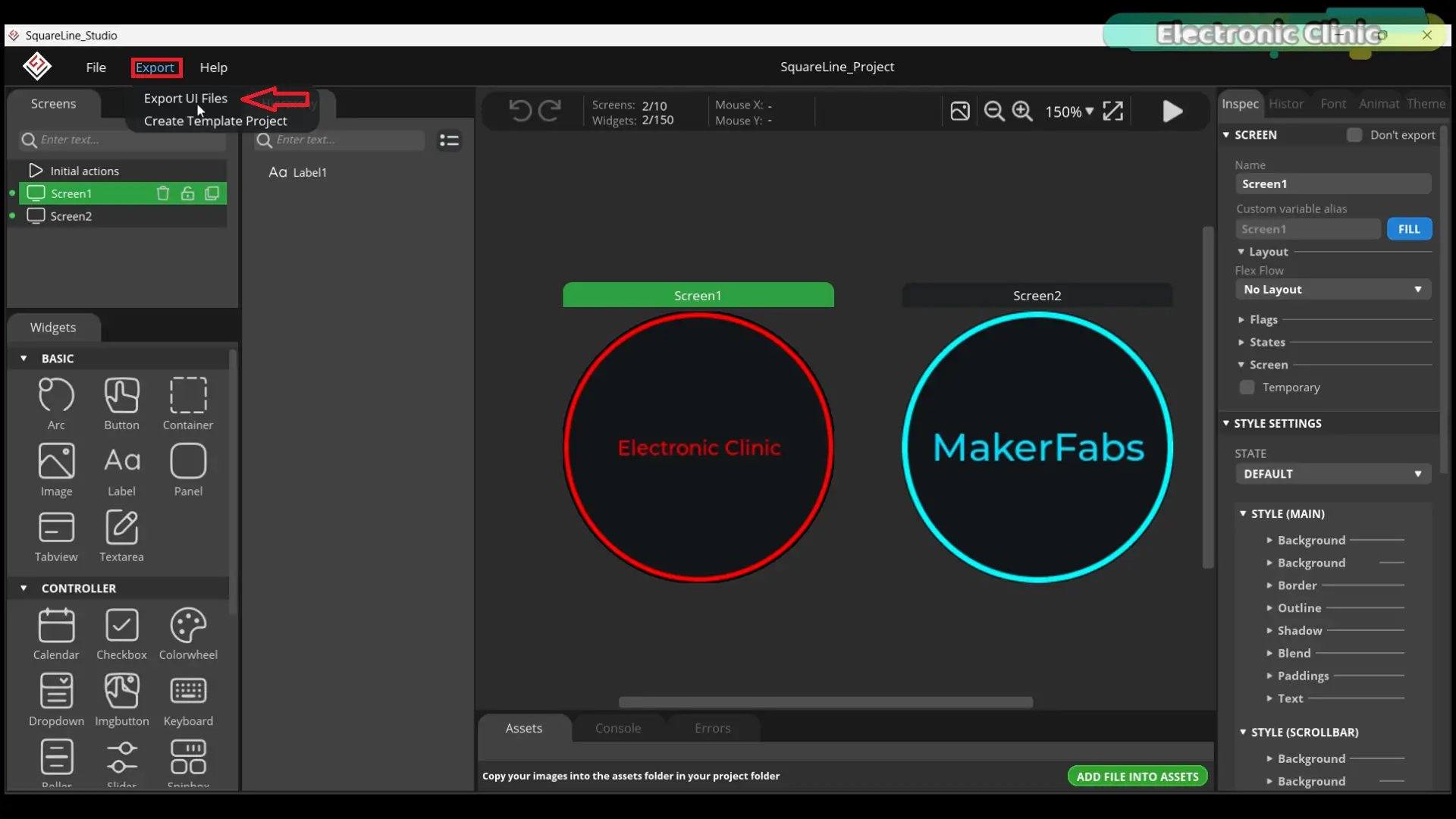Select the Arc widget
1456x819 pixels.
point(56,404)
